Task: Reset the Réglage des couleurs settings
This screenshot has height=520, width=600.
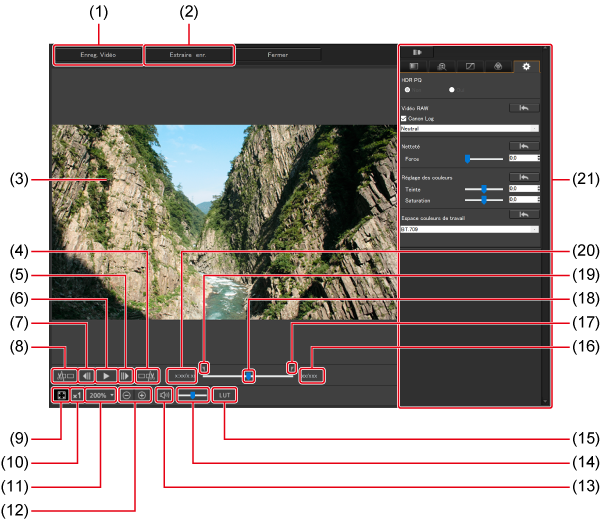Action: click(523, 177)
